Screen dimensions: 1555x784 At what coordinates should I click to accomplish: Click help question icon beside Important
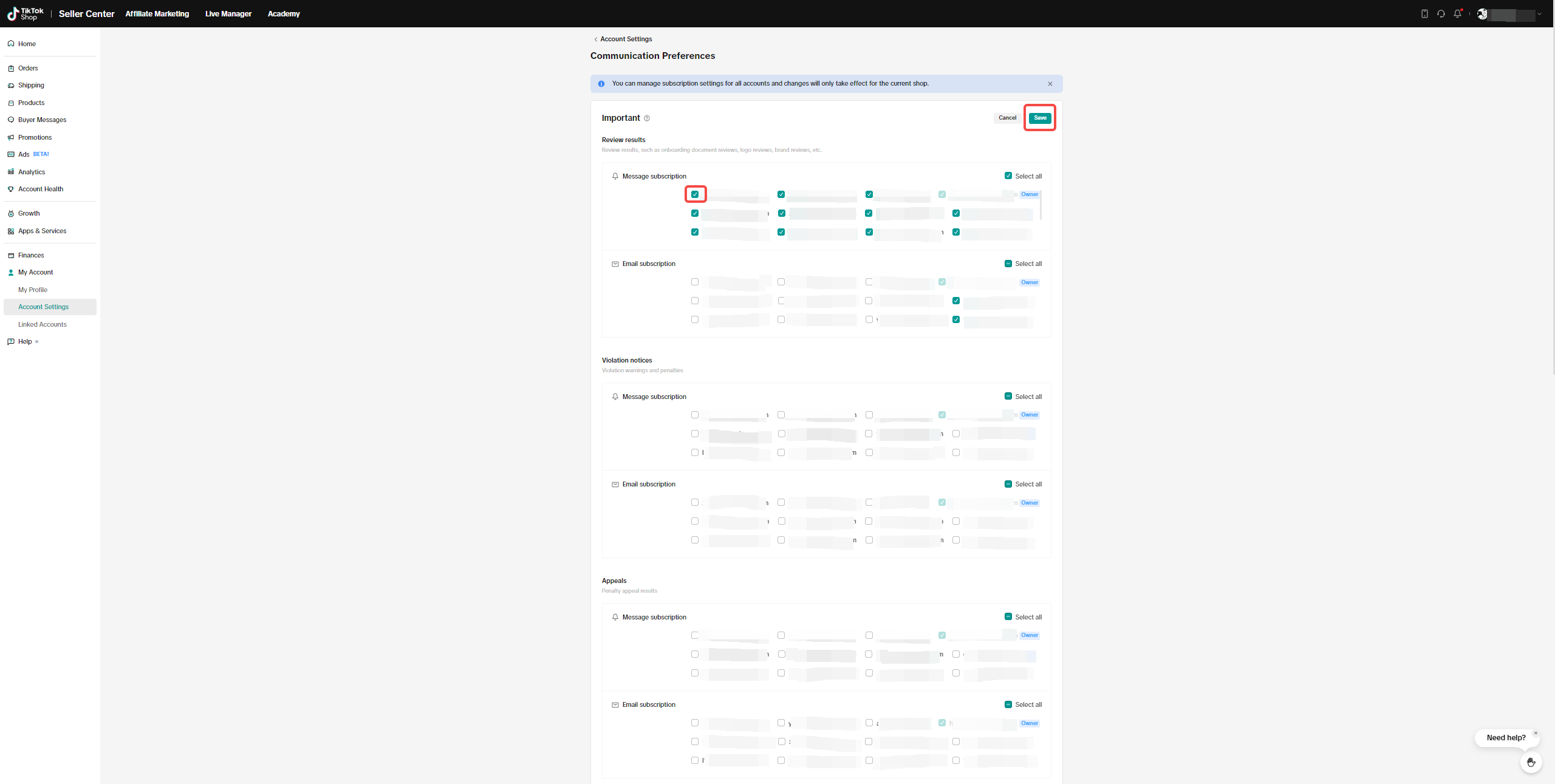647,118
